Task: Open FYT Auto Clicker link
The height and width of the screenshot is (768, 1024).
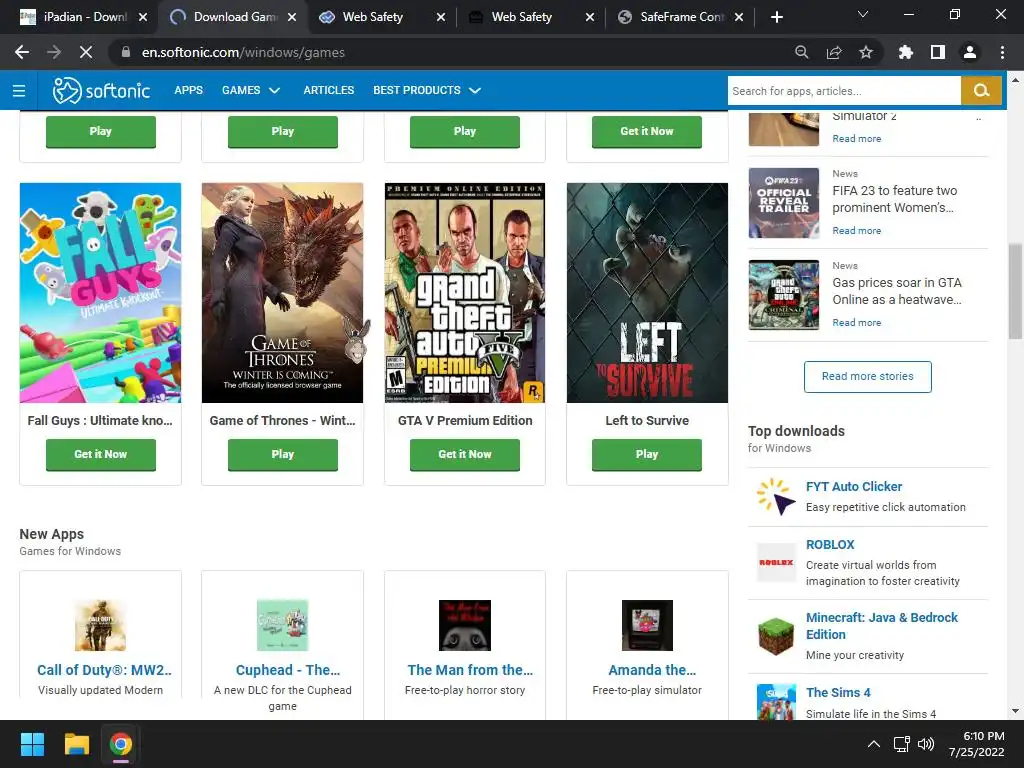Action: tap(854, 487)
